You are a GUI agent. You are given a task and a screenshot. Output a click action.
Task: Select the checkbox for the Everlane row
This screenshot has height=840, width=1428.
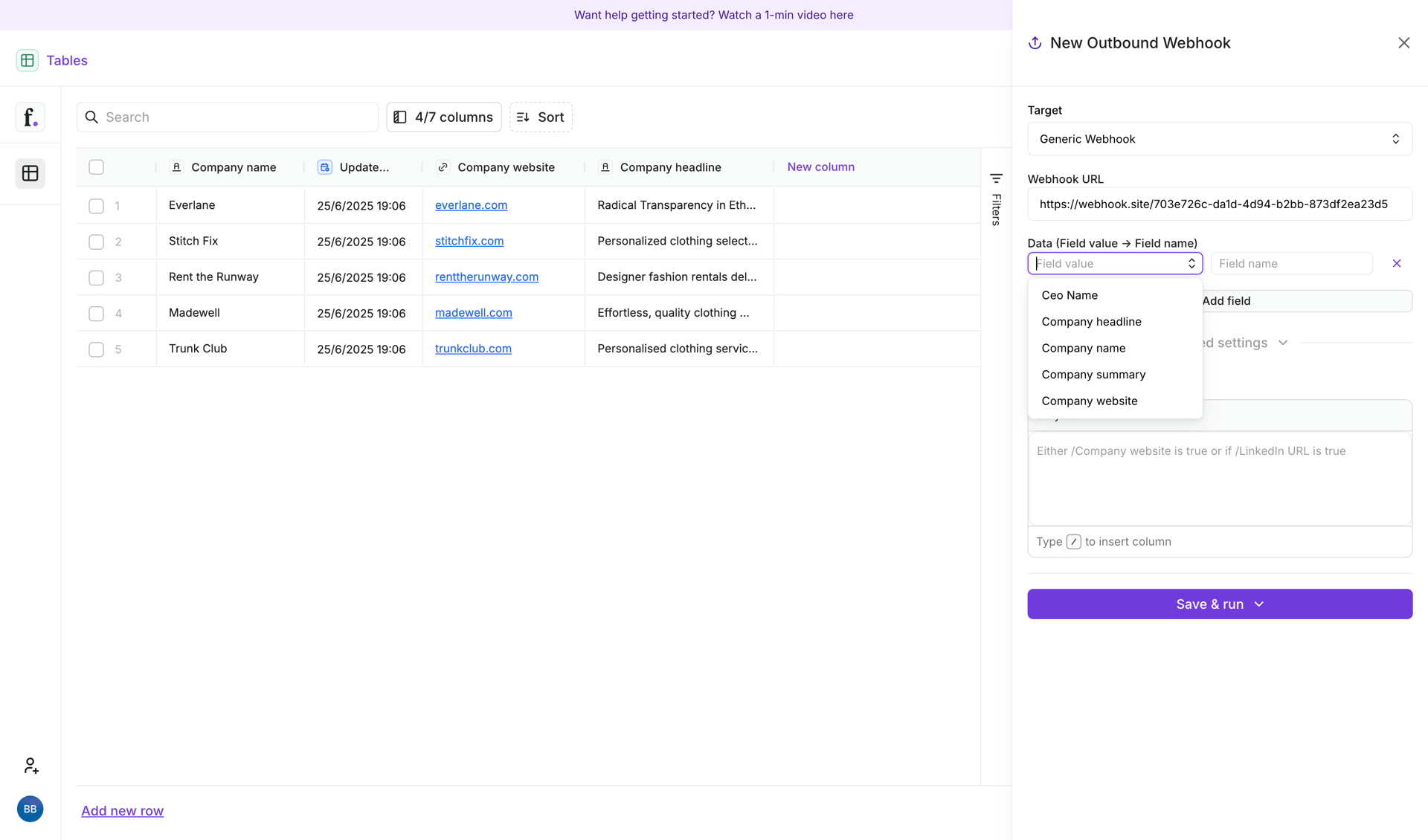[x=96, y=206]
